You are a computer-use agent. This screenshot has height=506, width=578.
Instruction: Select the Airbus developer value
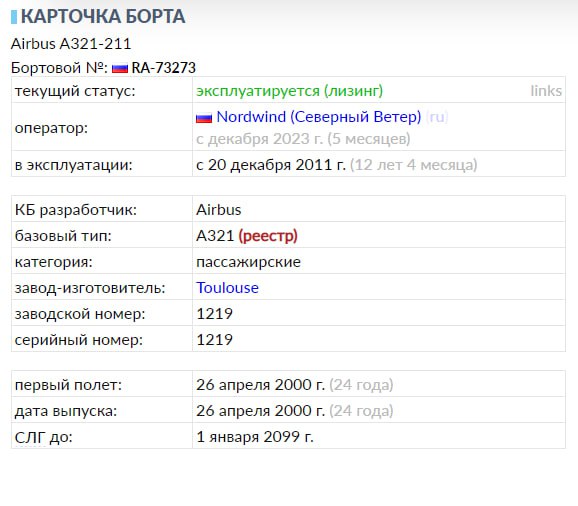219,210
